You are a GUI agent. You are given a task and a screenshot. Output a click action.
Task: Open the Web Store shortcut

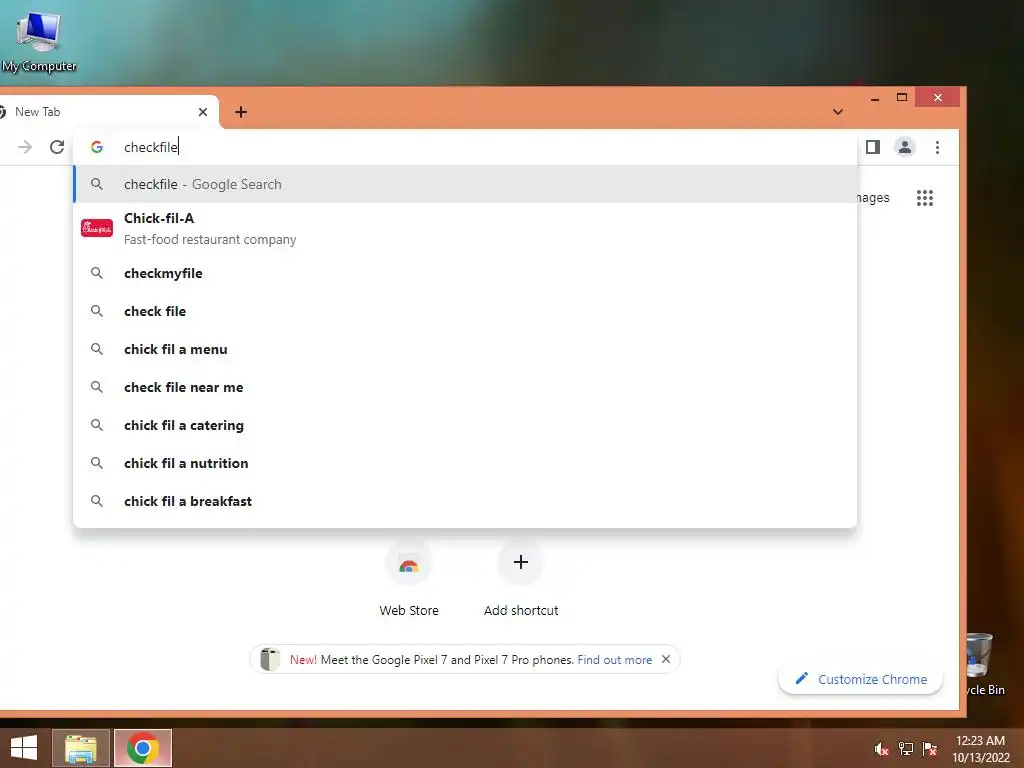tap(409, 579)
